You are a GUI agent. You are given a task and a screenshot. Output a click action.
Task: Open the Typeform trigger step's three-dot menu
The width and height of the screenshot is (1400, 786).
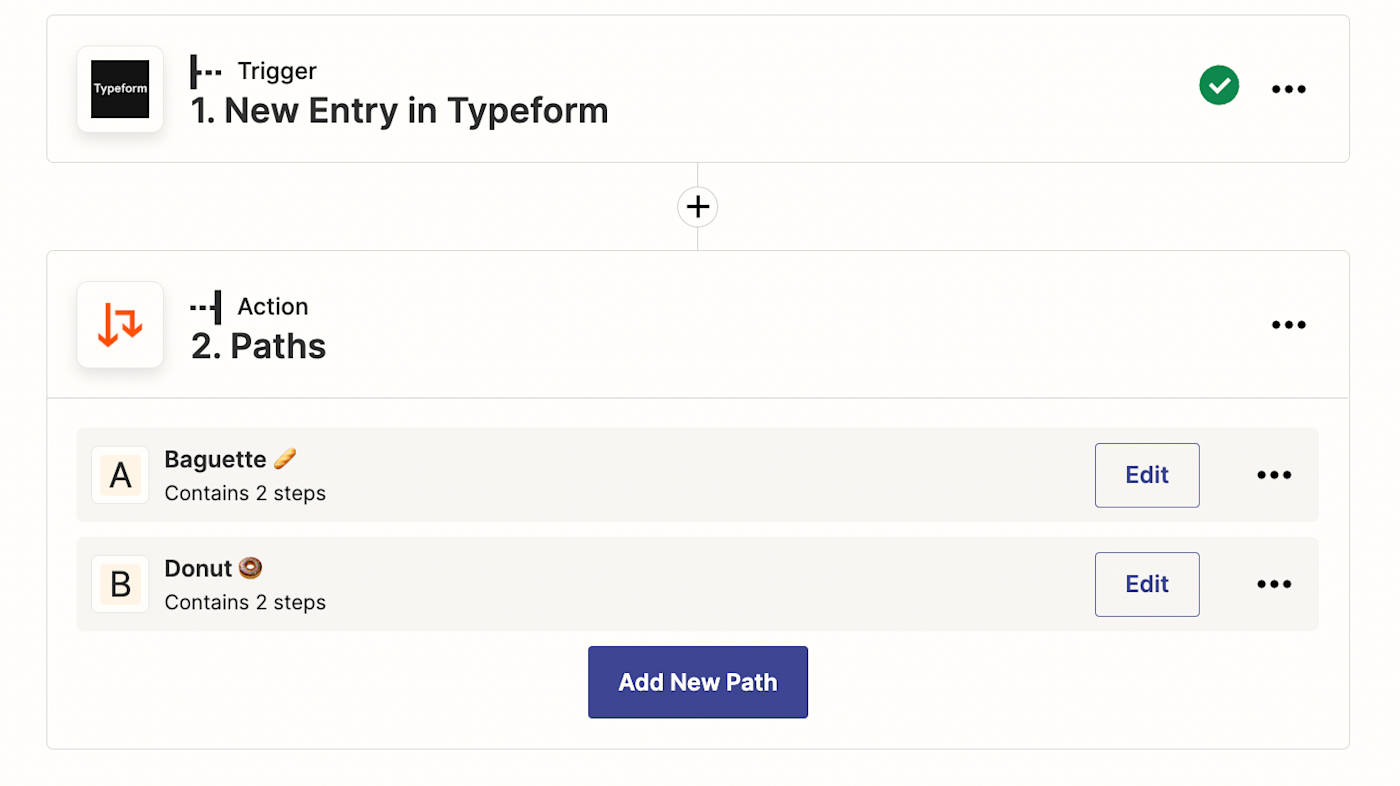tap(1288, 89)
